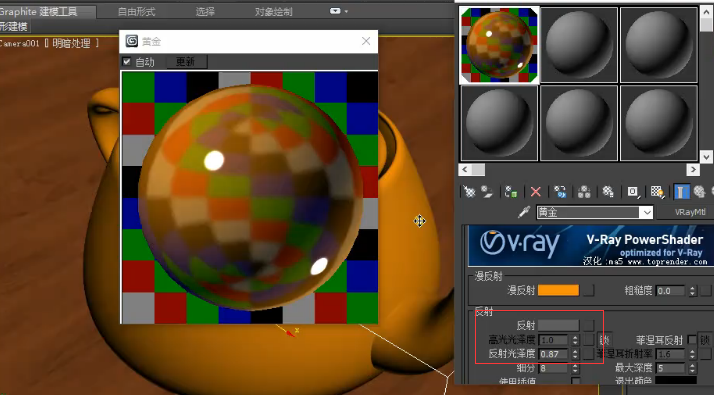Click the material slots scroll down arrow

point(706,157)
